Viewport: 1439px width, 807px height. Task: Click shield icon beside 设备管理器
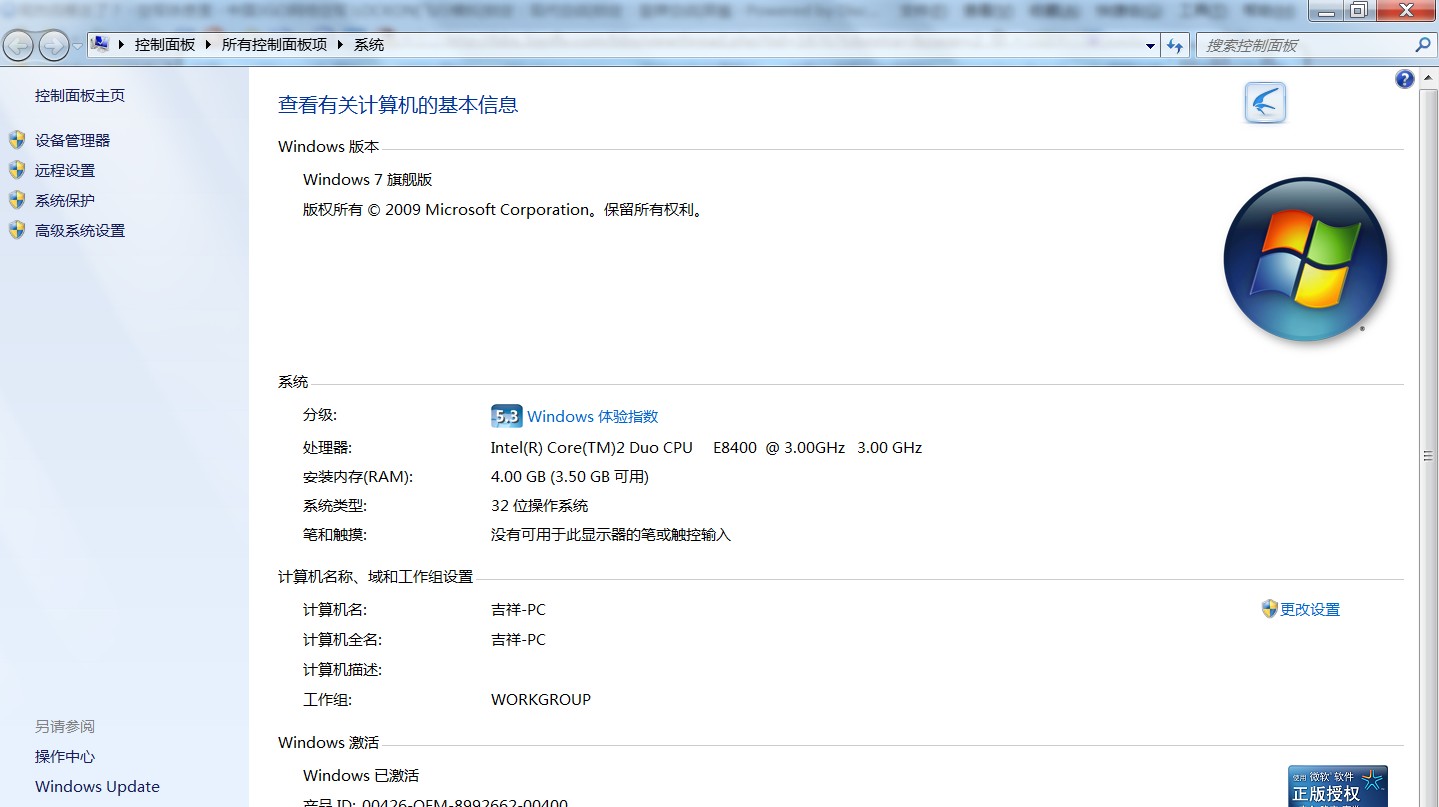(17, 140)
